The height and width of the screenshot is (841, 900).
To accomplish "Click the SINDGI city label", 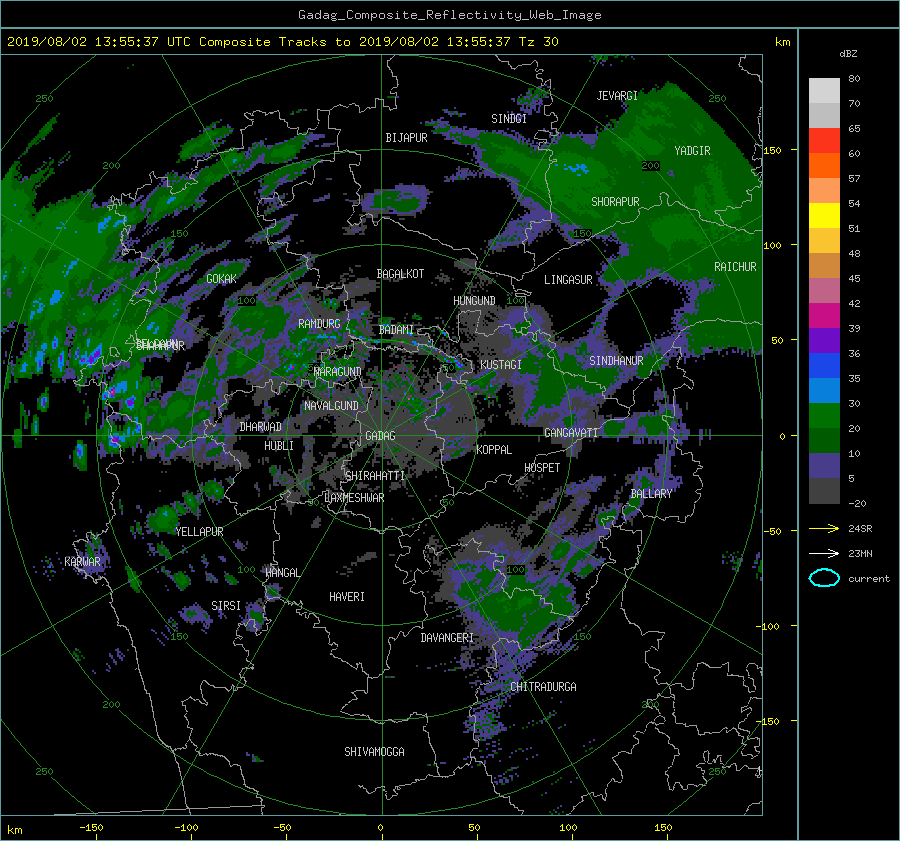I will click(x=509, y=119).
